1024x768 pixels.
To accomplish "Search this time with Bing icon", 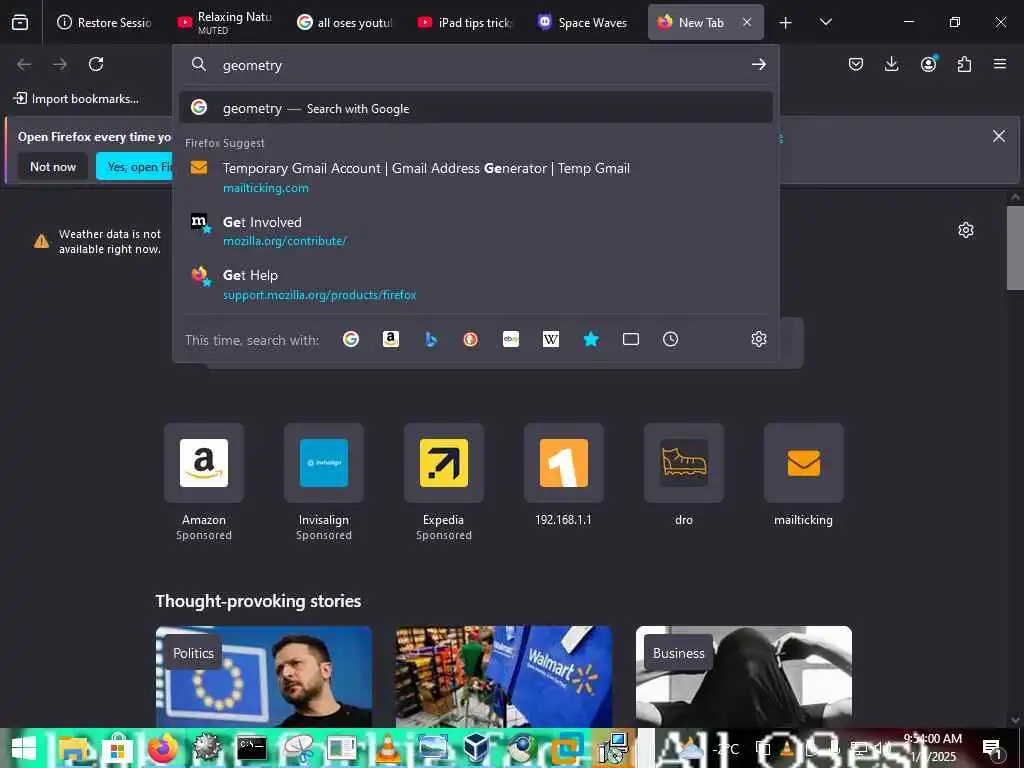I will [x=430, y=339].
